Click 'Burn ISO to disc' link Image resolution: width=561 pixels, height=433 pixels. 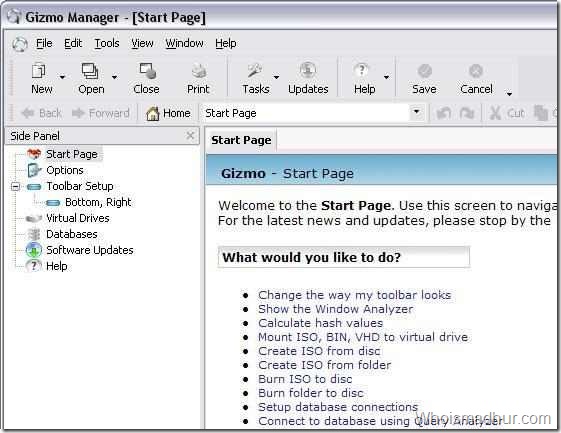pos(305,379)
